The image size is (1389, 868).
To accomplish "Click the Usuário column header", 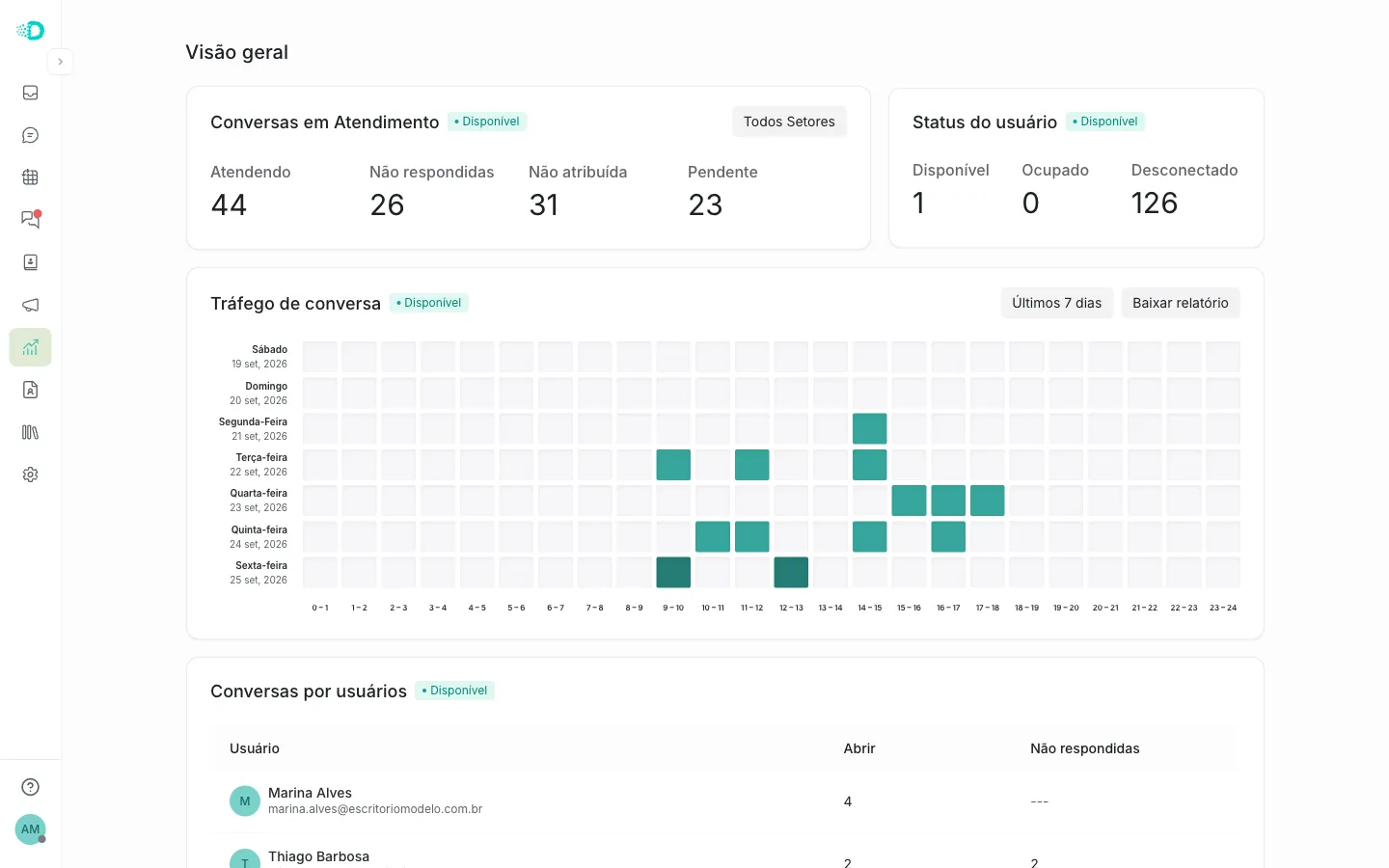I will (x=255, y=748).
